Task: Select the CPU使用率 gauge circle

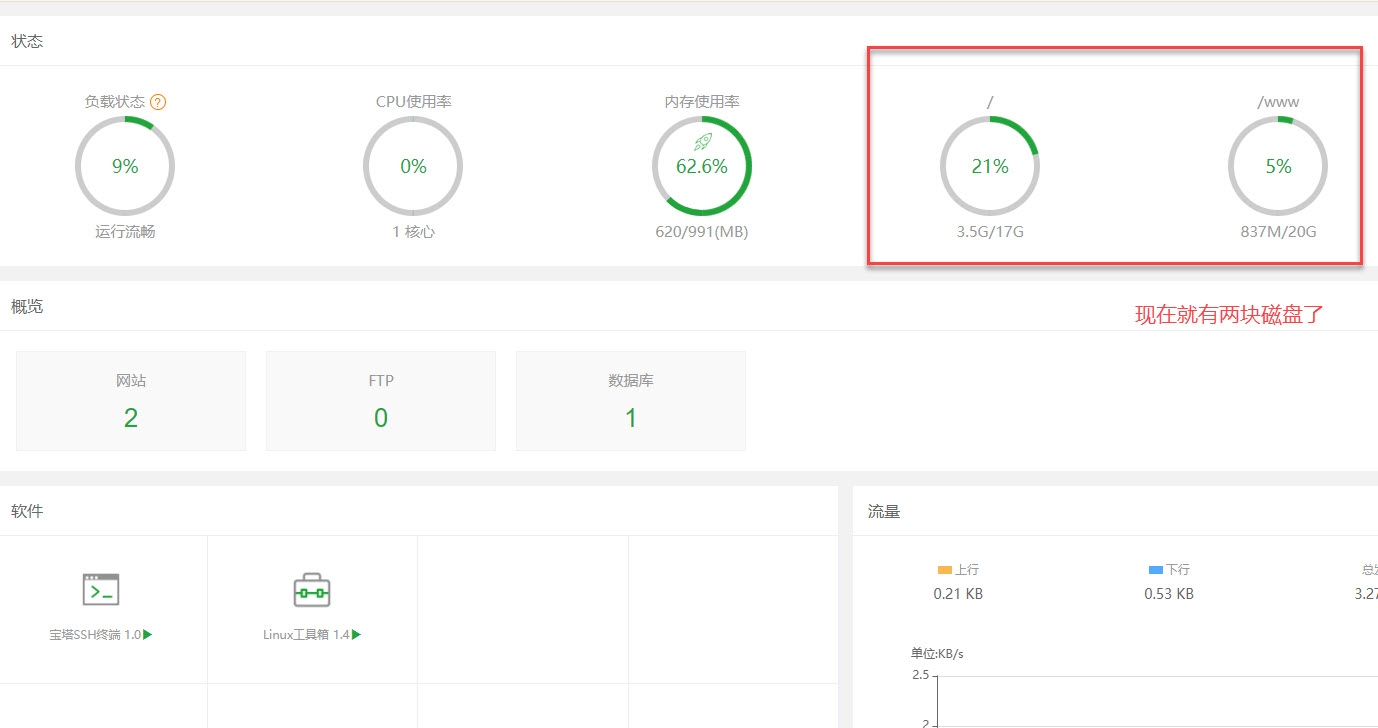Action: [412, 166]
